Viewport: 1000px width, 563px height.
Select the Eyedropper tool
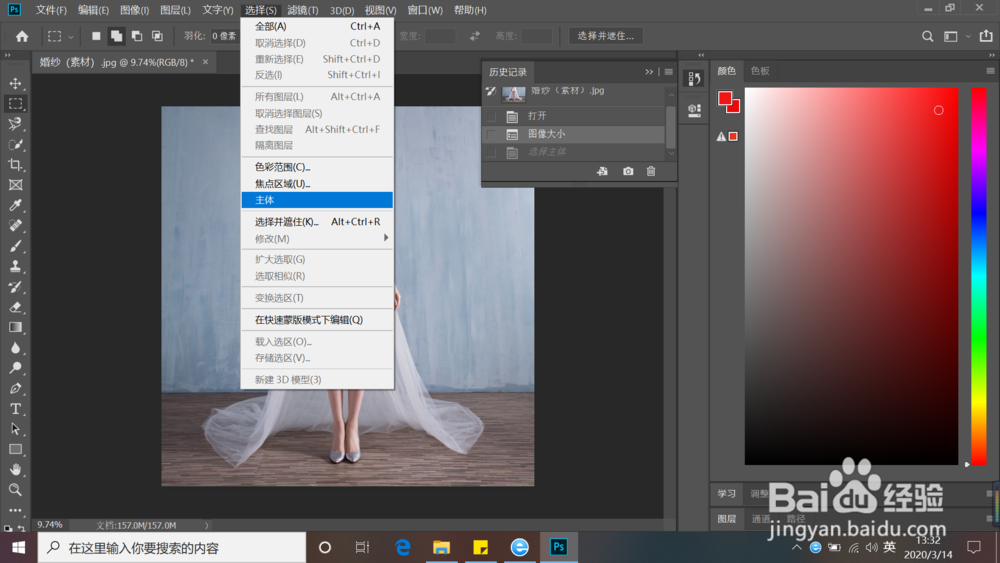click(x=15, y=205)
